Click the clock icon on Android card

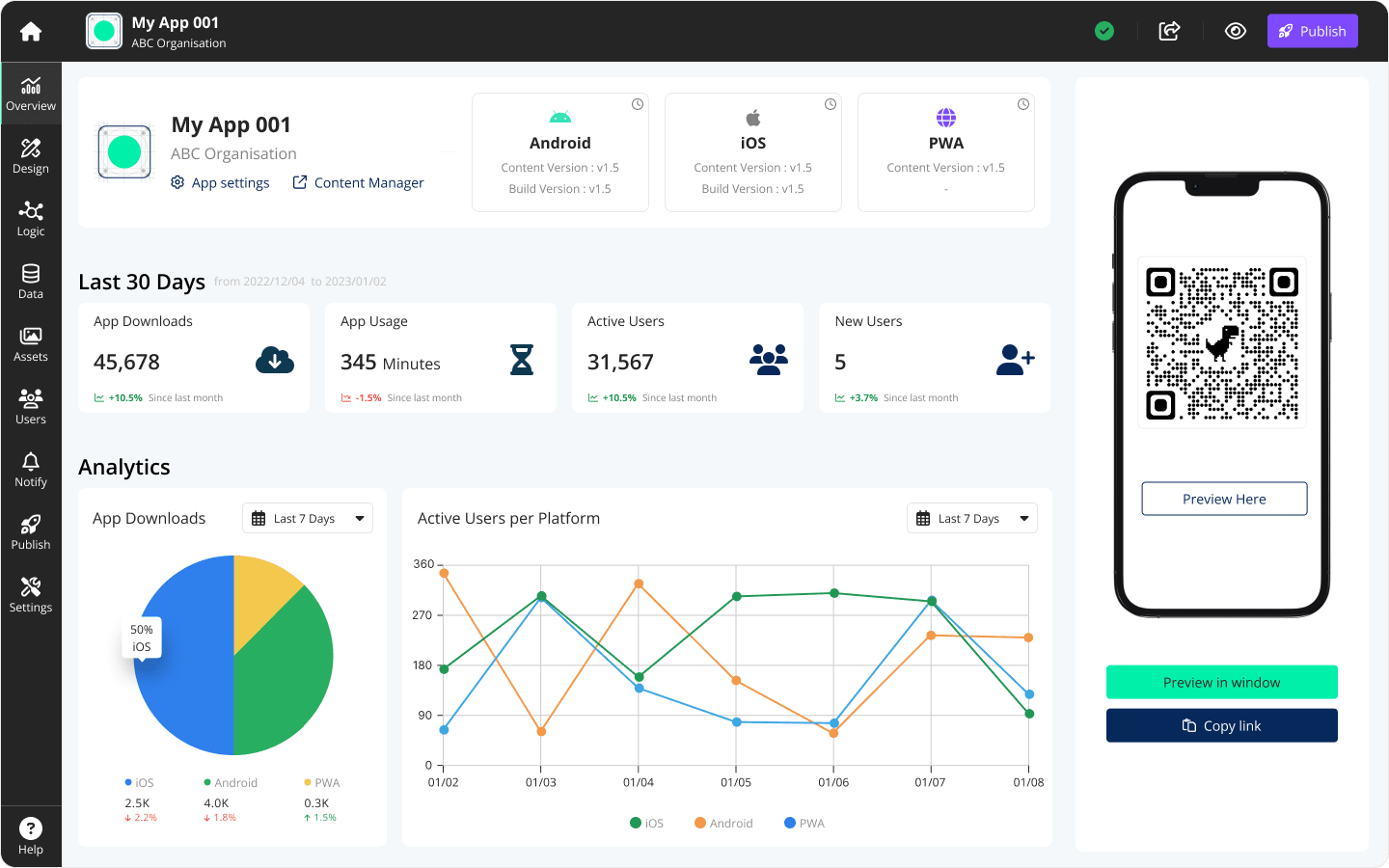(638, 104)
